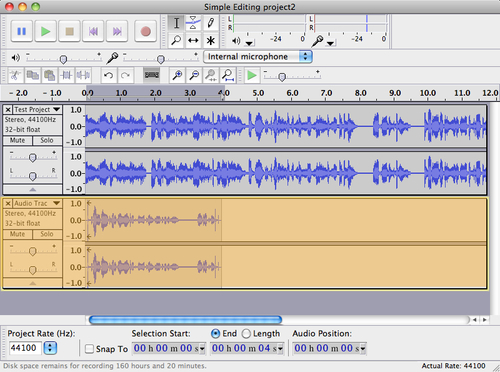Click the Fit Project zoom icon
This screenshot has width=500, height=372.
tap(228, 75)
